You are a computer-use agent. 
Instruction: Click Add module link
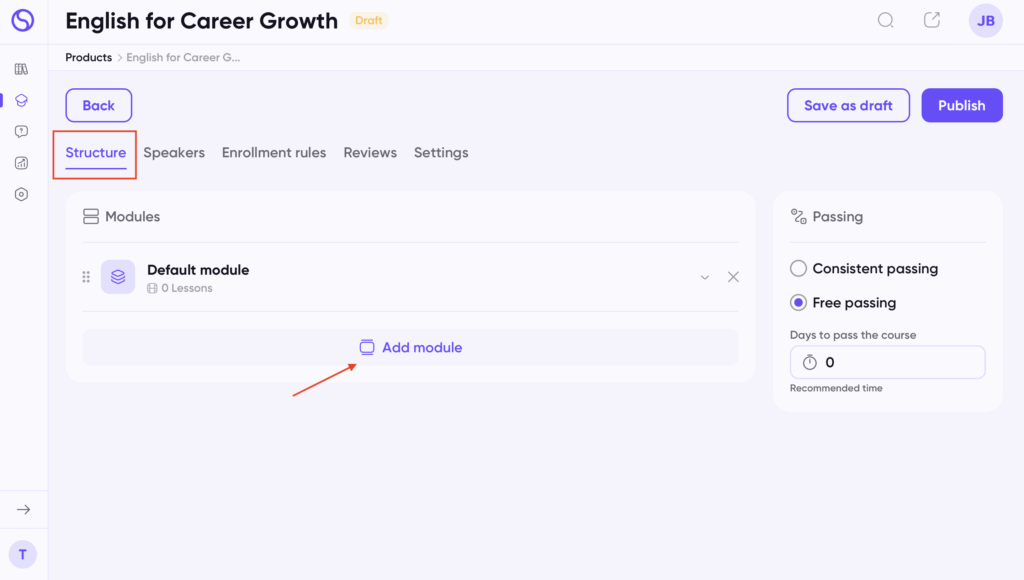coord(411,347)
